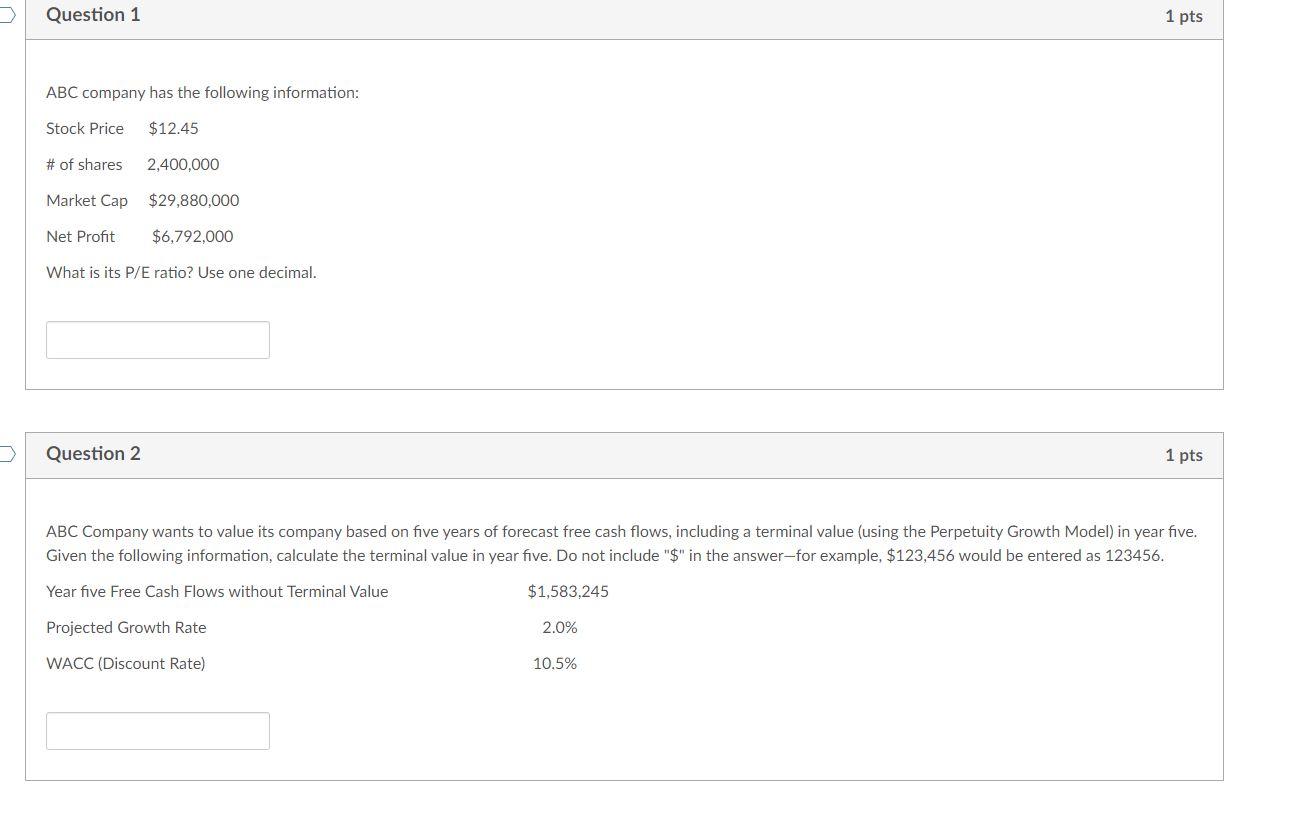Click the Projected Growth Rate label
The width and height of the screenshot is (1311, 816).
click(x=126, y=627)
